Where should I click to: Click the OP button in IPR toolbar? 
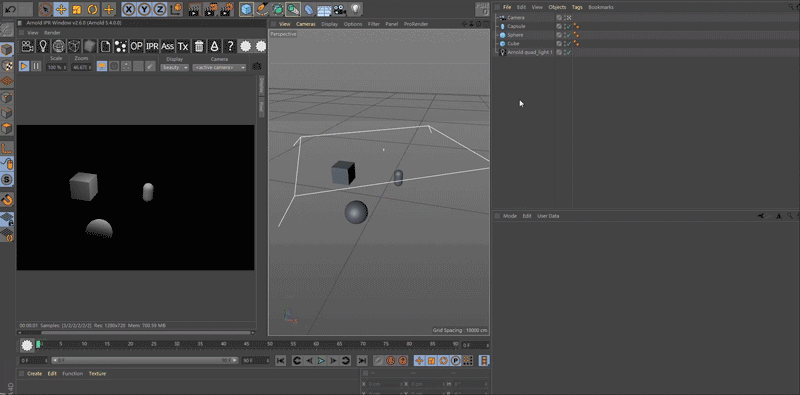point(136,46)
